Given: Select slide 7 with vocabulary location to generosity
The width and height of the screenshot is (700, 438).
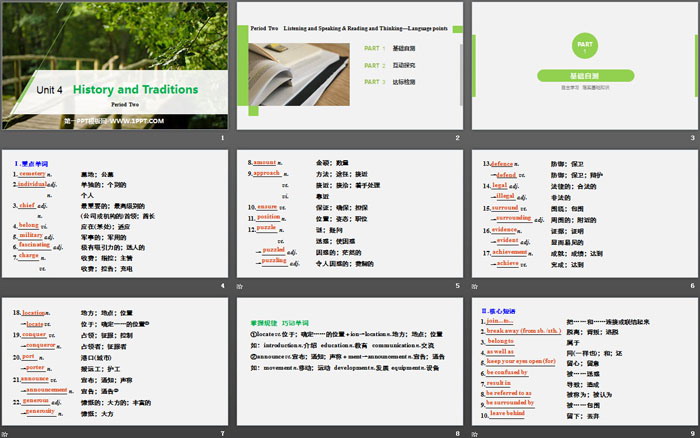Looking at the screenshot, I should coord(115,361).
